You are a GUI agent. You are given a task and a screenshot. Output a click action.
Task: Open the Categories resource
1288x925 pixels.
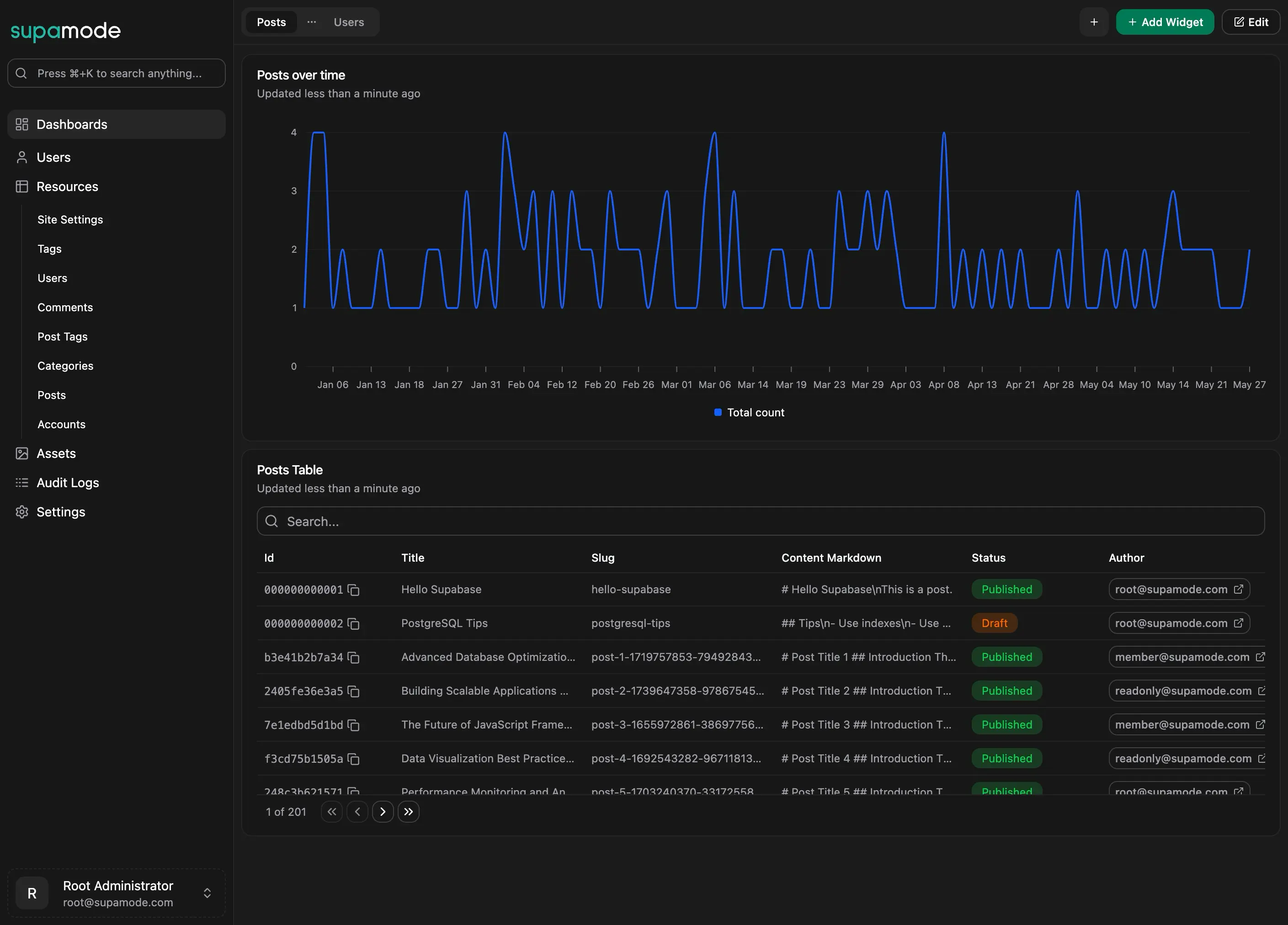(x=65, y=365)
